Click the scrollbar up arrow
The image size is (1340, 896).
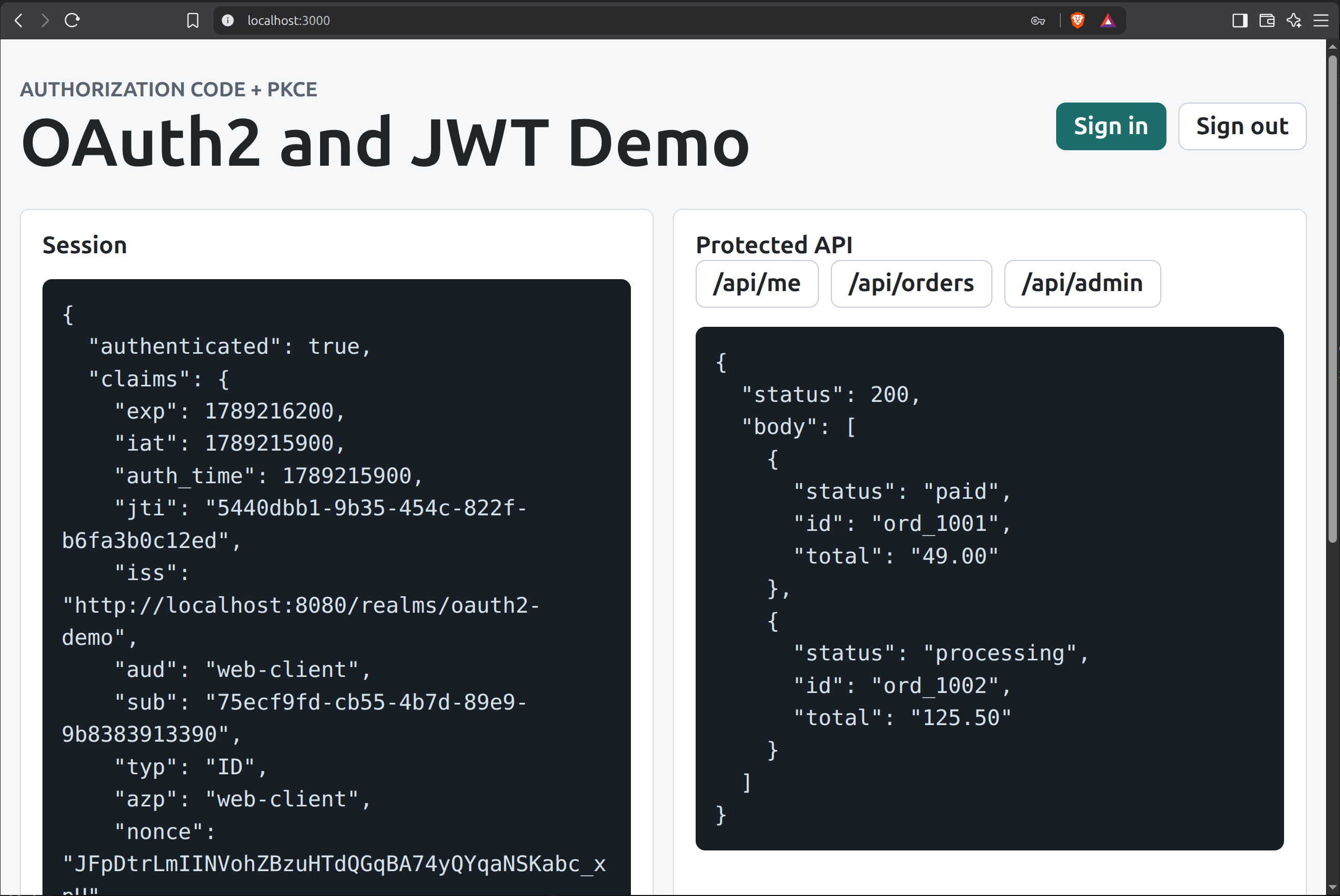(1333, 46)
